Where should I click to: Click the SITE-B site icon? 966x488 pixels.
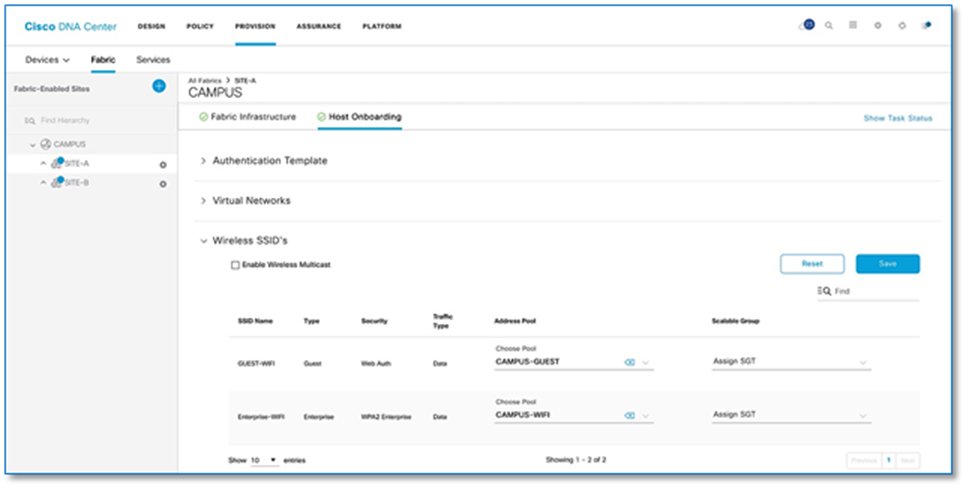pyautogui.click(x=57, y=182)
